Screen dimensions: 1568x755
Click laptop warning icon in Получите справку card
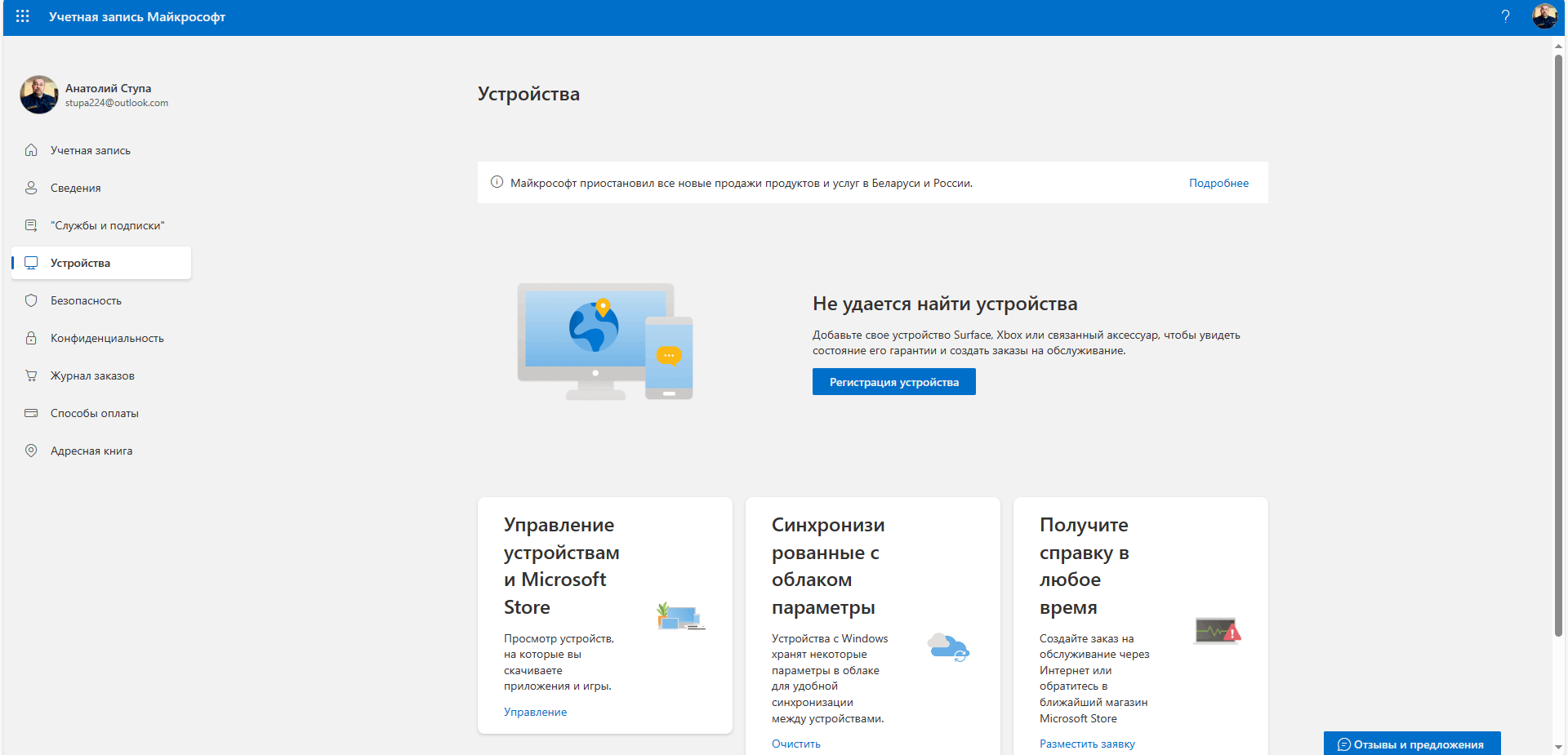point(1217,631)
